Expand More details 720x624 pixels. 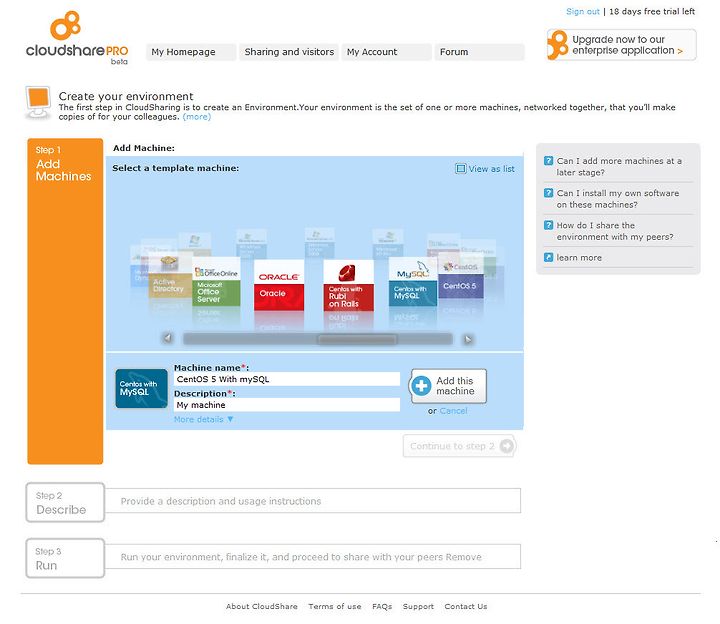203,419
